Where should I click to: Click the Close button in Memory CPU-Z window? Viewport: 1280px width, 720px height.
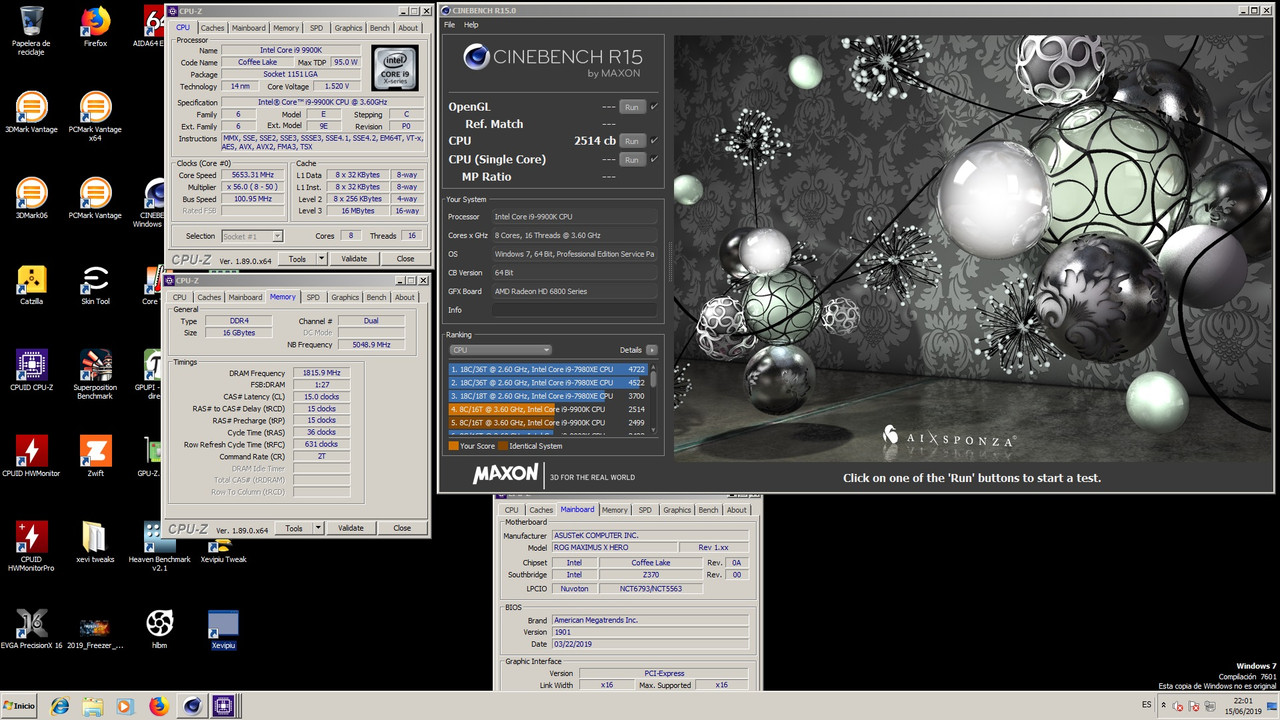(x=402, y=528)
